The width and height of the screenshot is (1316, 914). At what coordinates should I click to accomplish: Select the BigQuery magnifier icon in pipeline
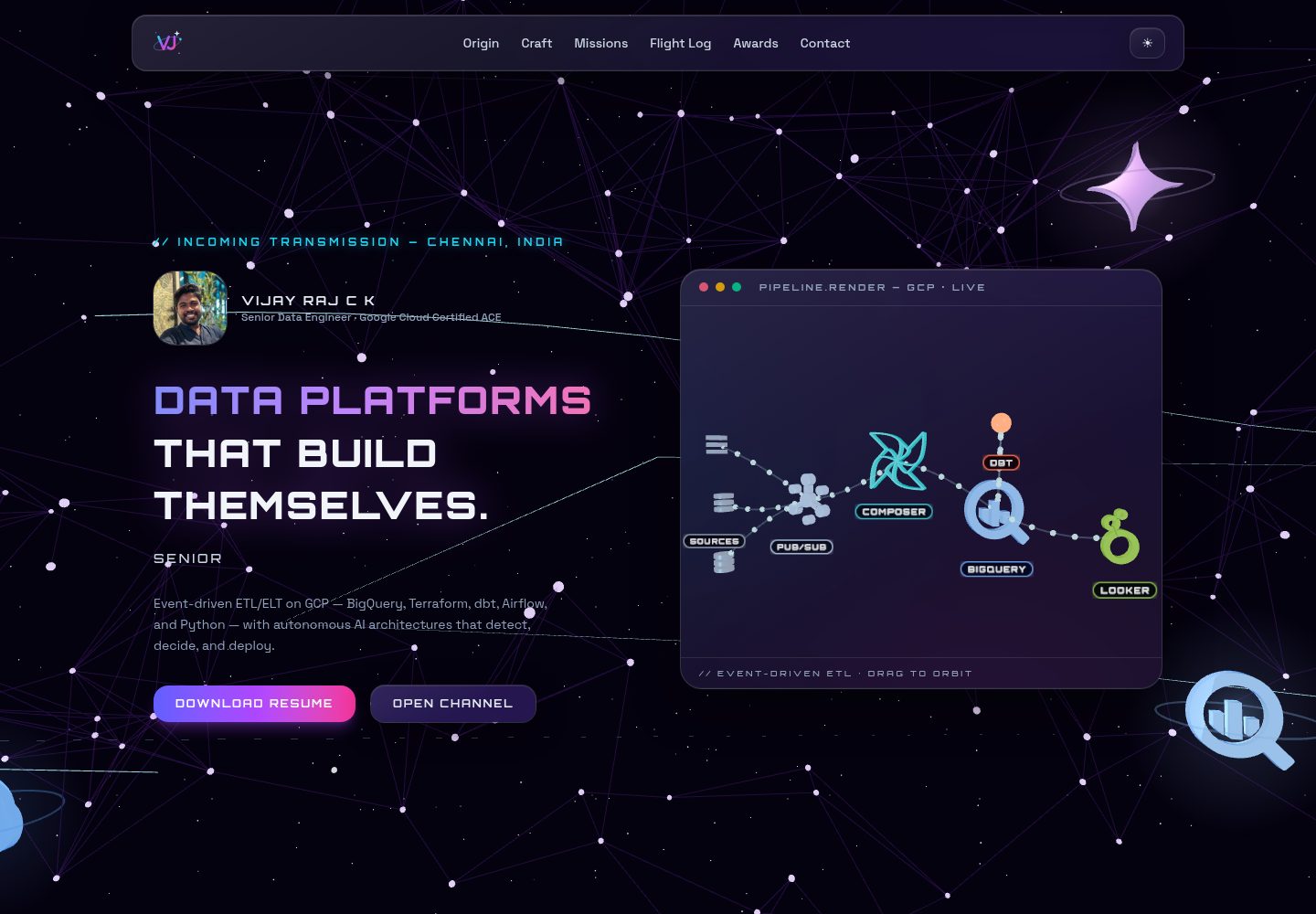(996, 513)
